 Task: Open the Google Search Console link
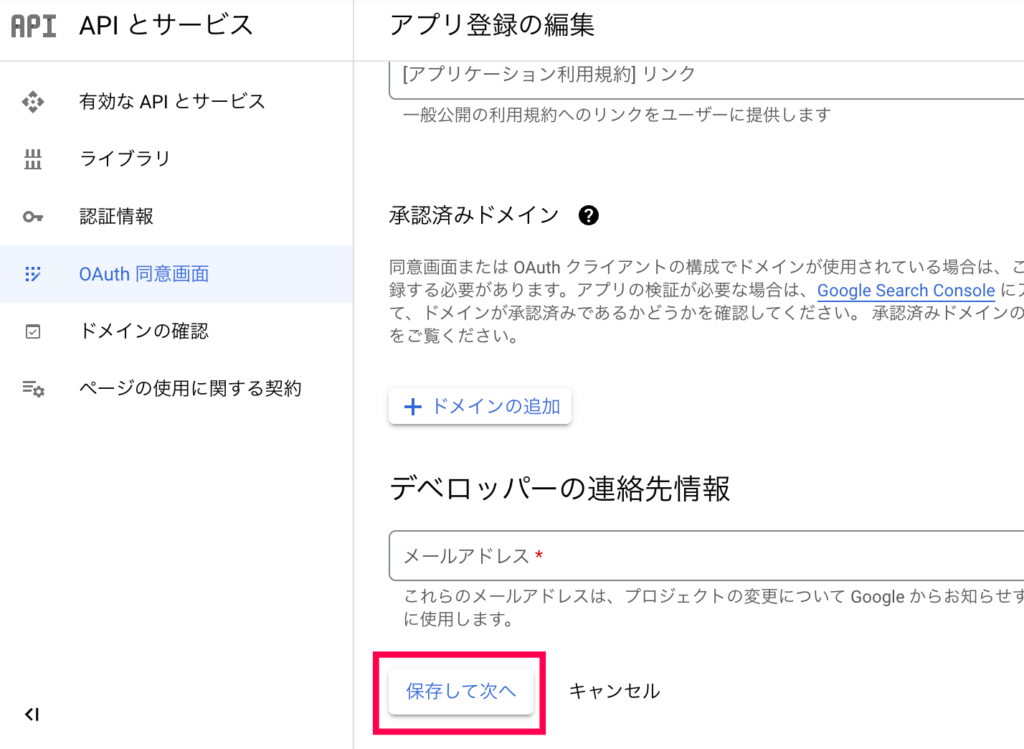[906, 291]
